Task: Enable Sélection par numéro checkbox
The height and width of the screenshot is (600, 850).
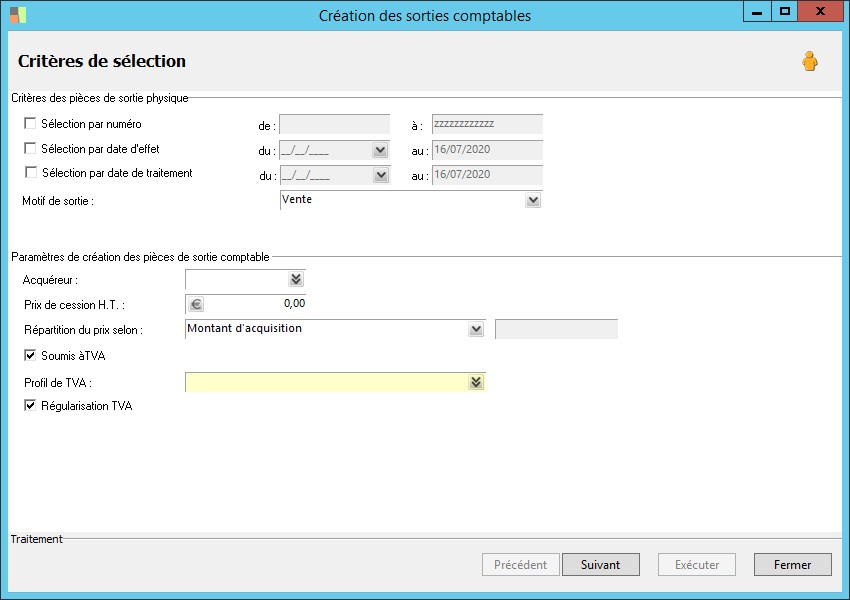Action: (30, 124)
